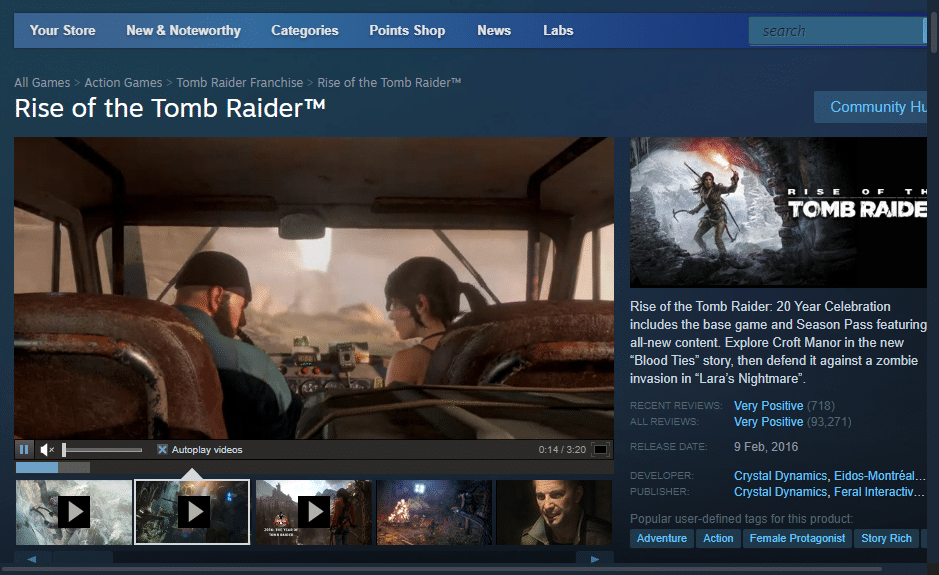Select the Female Protagonist tag

(797, 538)
